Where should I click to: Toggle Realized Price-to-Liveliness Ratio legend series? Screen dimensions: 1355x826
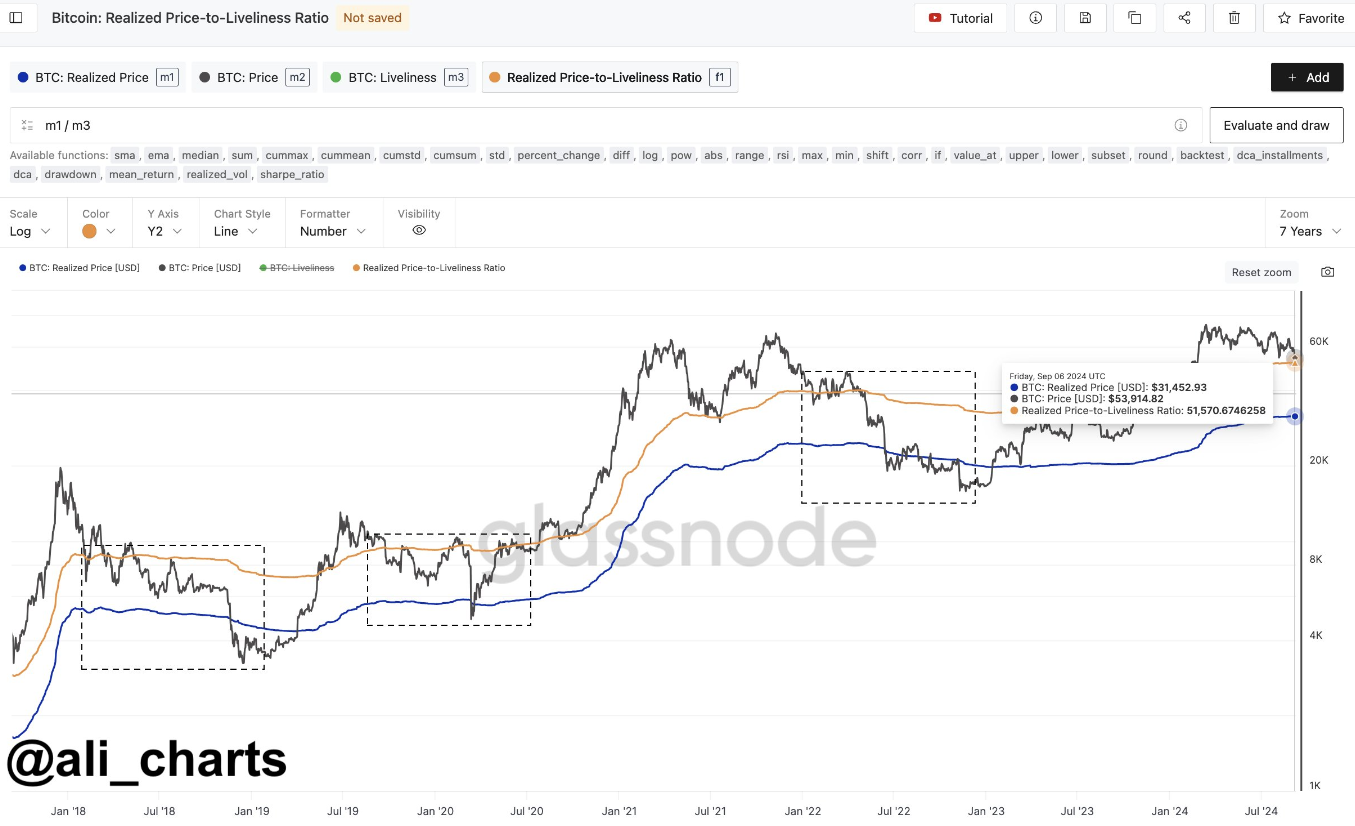tap(429, 268)
